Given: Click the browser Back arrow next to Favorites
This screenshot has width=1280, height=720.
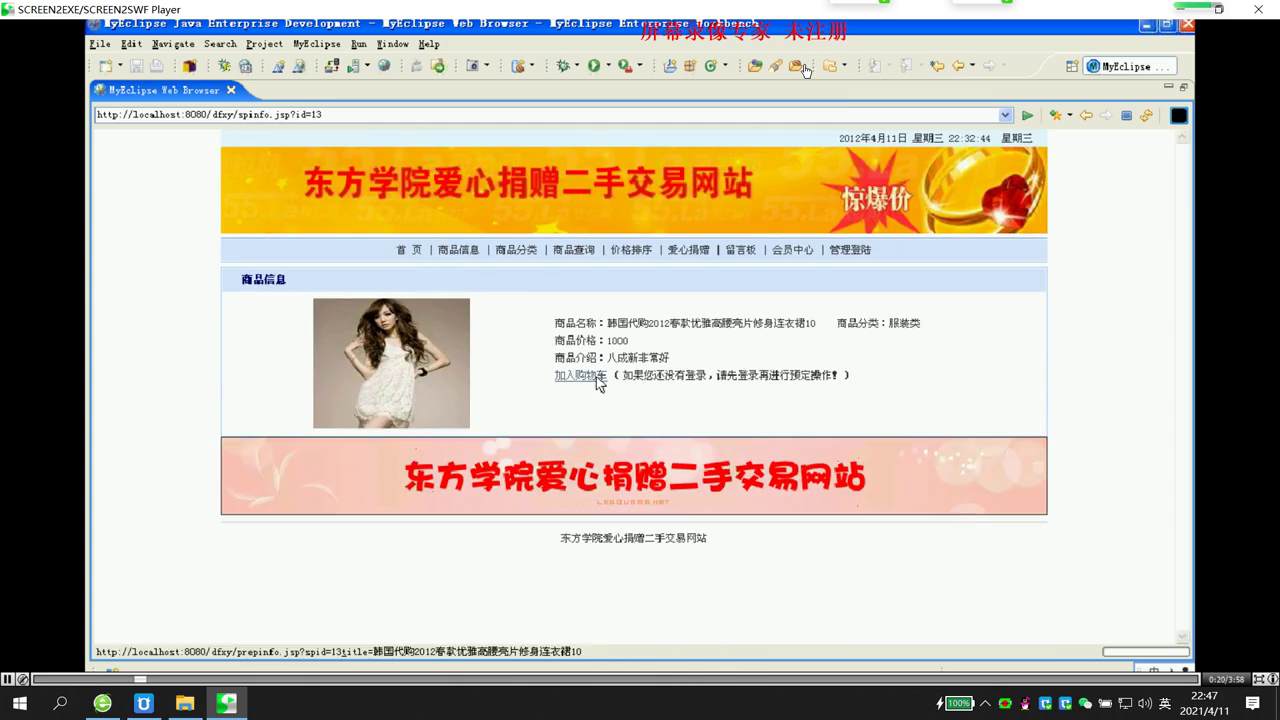Looking at the screenshot, I should (1086, 116).
